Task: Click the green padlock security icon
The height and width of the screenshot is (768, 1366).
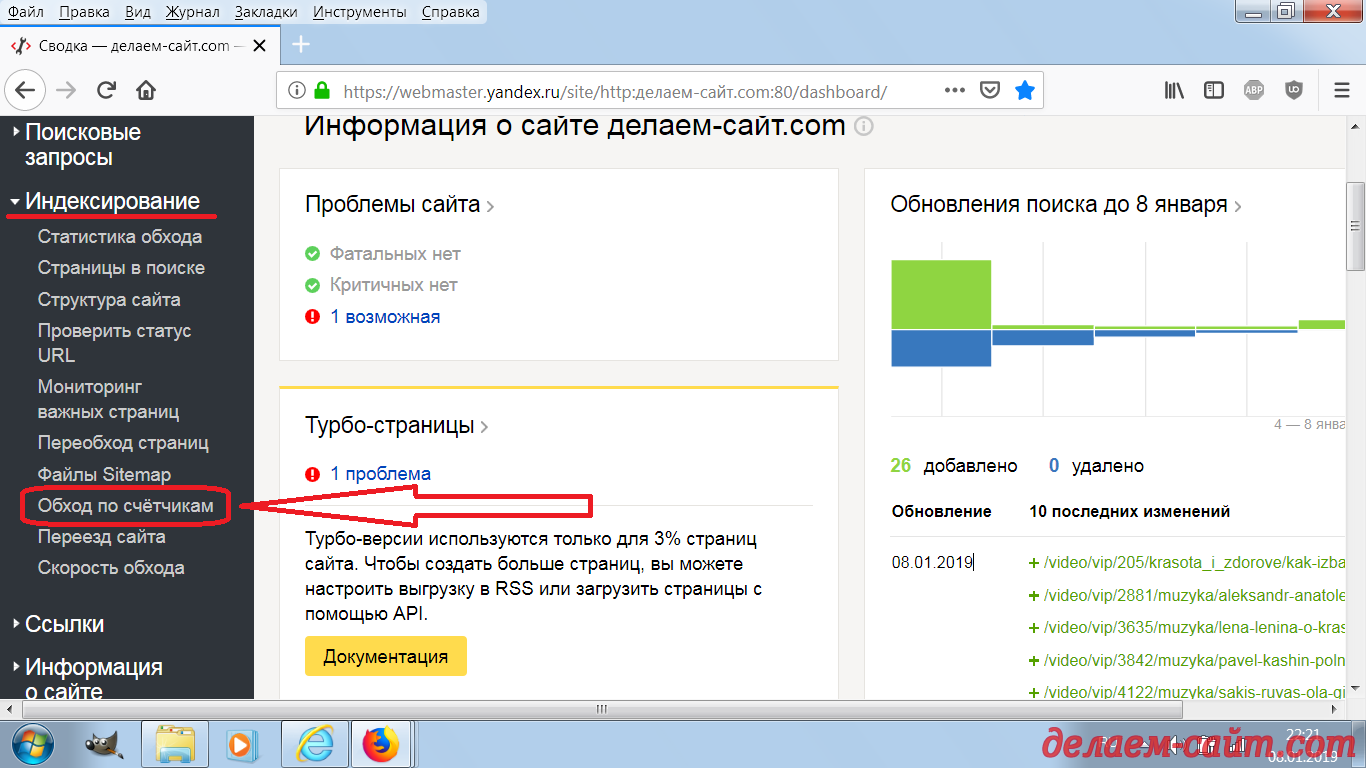Action: (321, 90)
